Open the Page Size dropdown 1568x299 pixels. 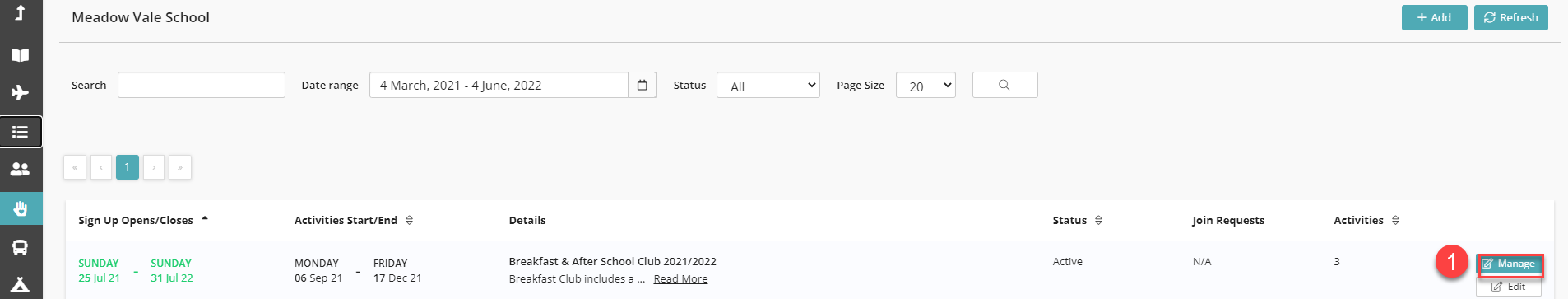(x=925, y=85)
